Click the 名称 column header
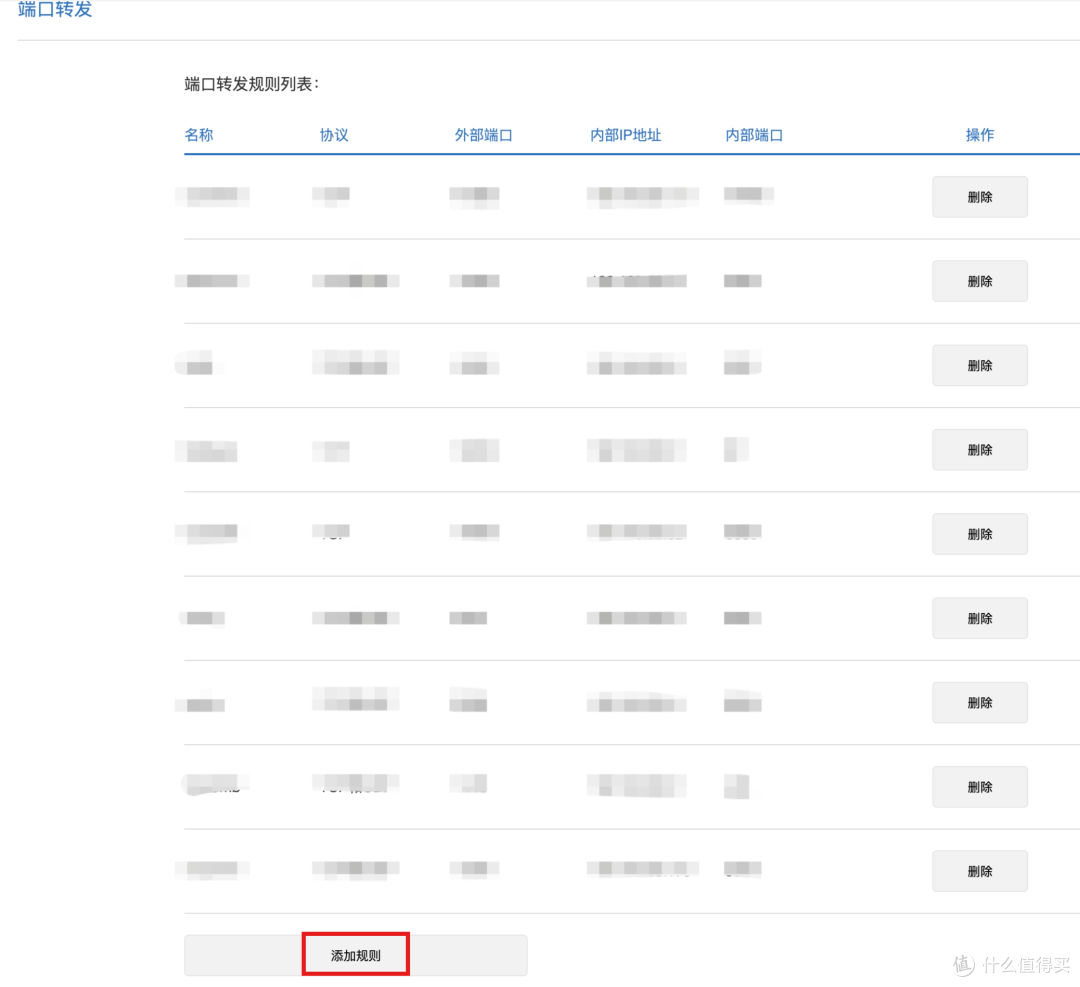 (x=199, y=135)
